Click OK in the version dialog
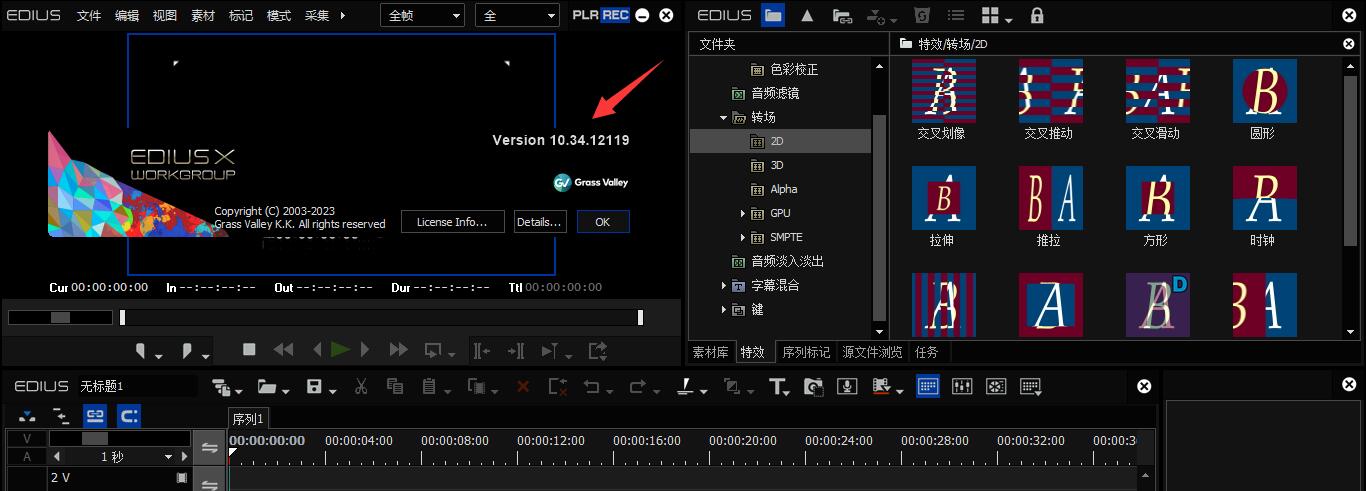This screenshot has width=1366, height=491. click(x=602, y=222)
